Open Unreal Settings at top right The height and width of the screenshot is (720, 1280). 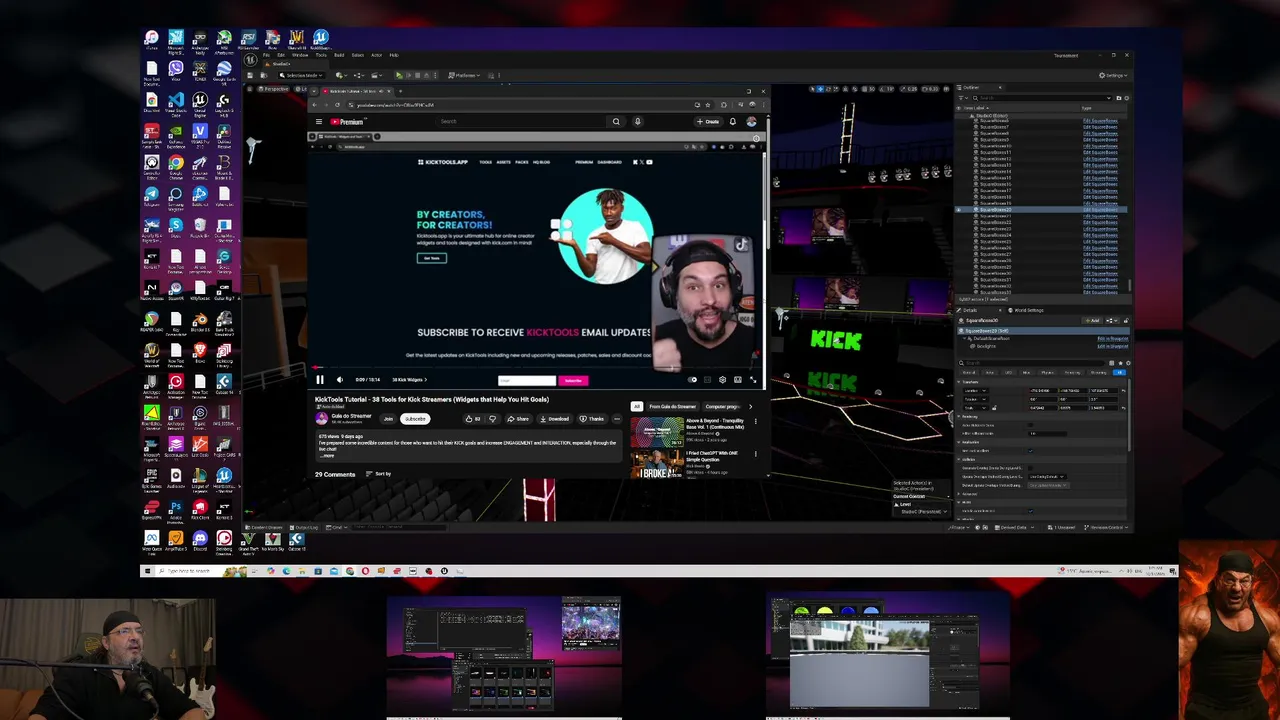(x=1114, y=75)
